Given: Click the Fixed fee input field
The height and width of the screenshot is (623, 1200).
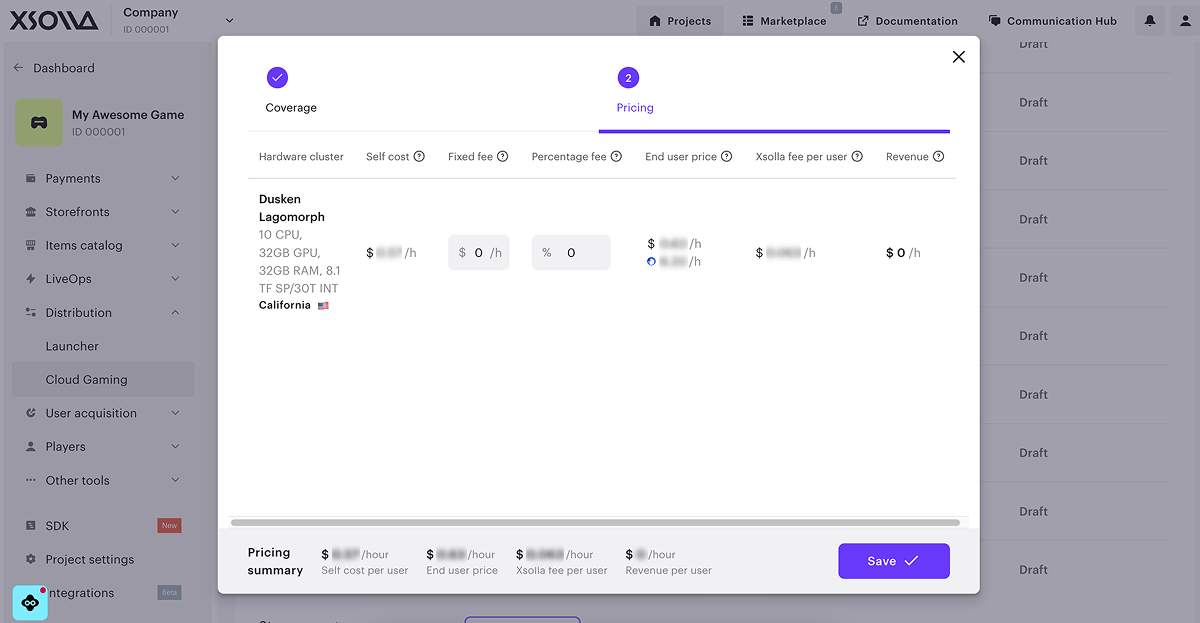Looking at the screenshot, I should pos(479,253).
